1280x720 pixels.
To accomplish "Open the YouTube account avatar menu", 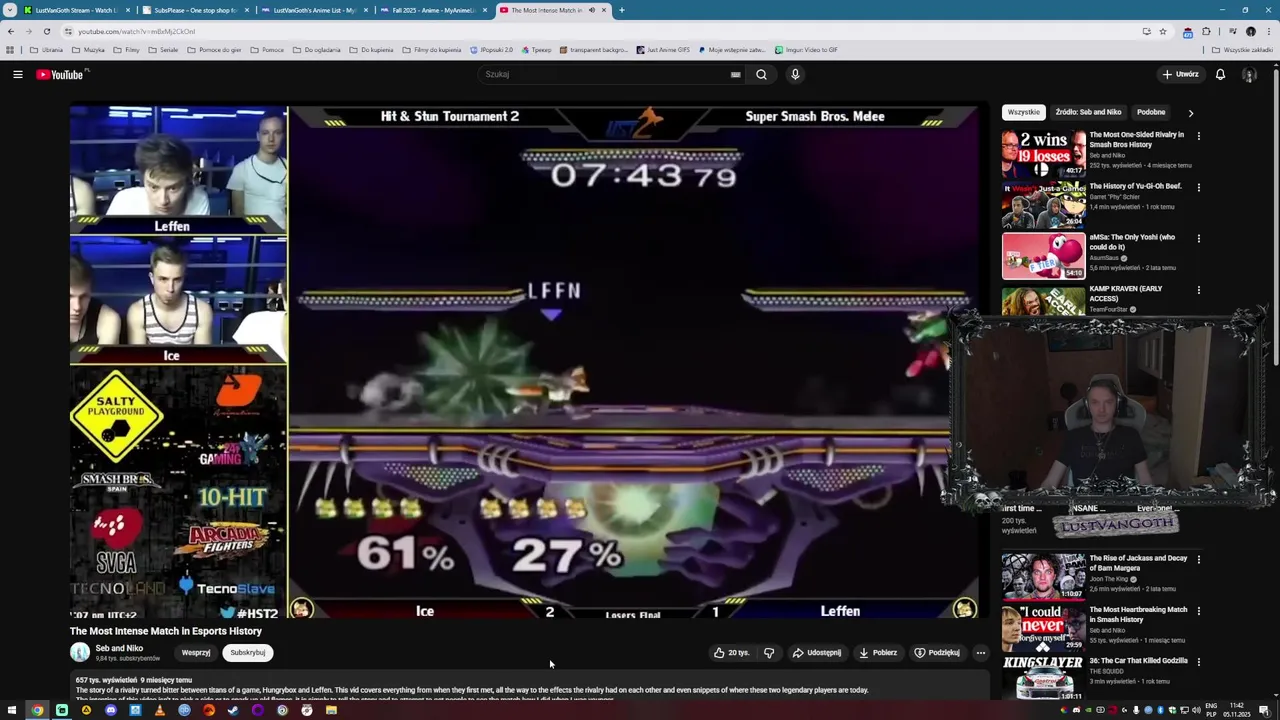I will pyautogui.click(x=1249, y=74).
